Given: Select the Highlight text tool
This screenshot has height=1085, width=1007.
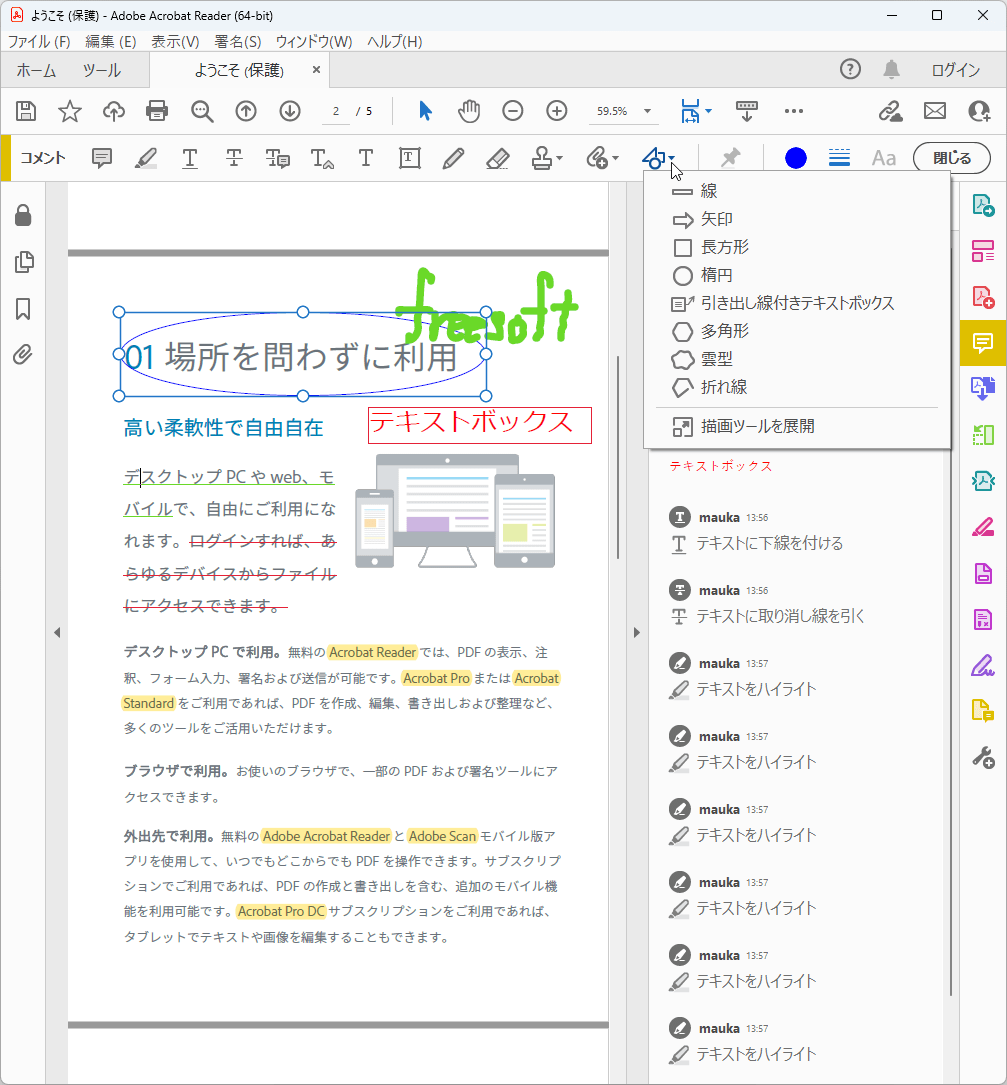Looking at the screenshot, I should pyautogui.click(x=145, y=158).
